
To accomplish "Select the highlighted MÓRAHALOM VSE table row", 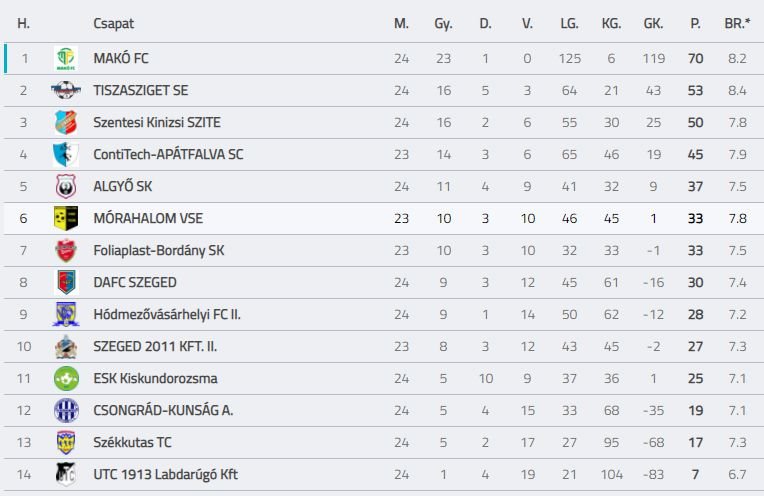I will click(x=384, y=218).
